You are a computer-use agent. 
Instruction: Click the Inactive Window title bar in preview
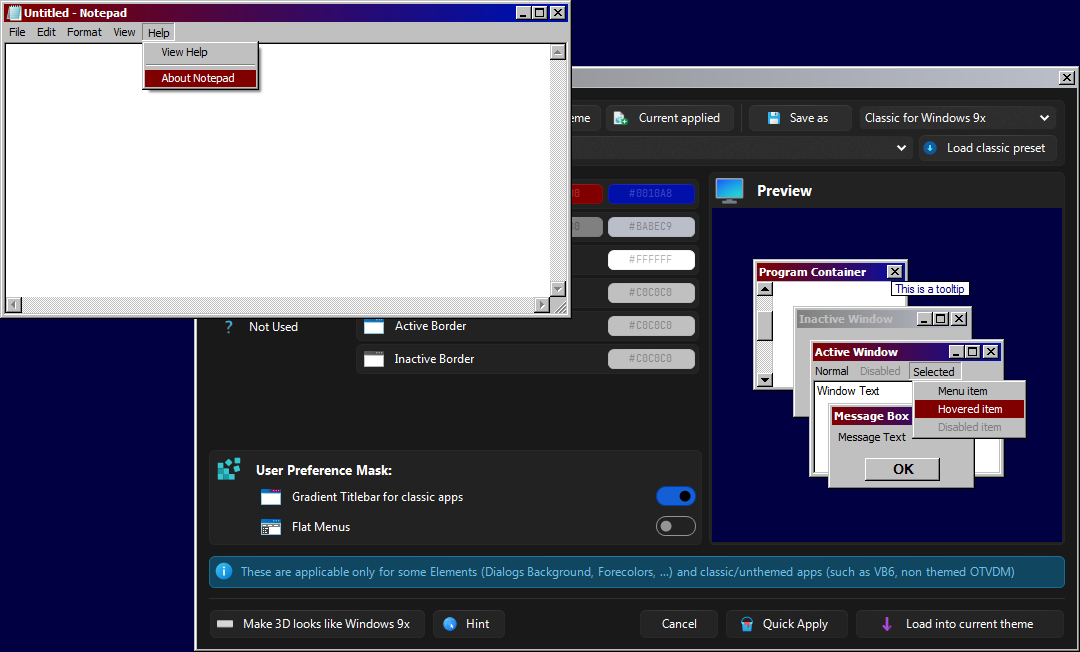(882, 319)
